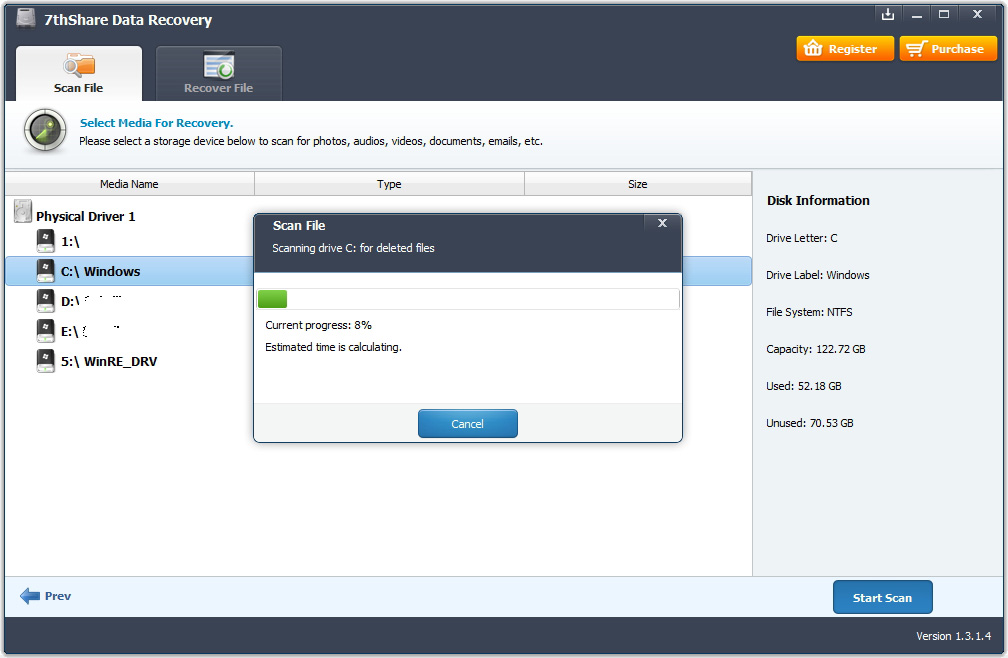Click the Media Name column header
This screenshot has height=658, width=1008.
pyautogui.click(x=129, y=184)
